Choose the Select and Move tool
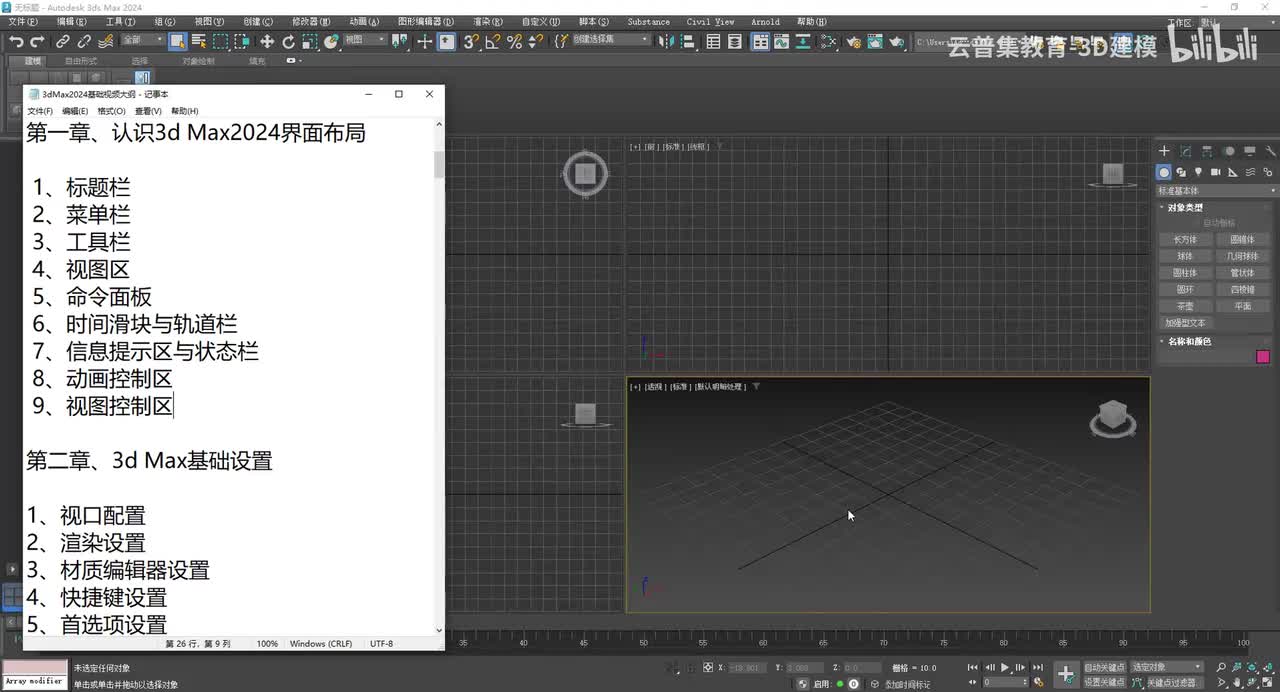 tap(267, 41)
